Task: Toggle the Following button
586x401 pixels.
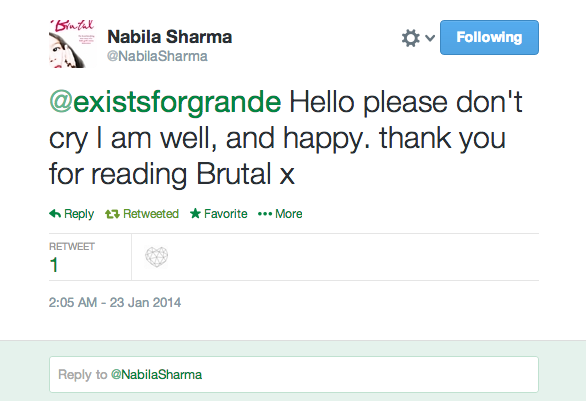Action: (489, 37)
